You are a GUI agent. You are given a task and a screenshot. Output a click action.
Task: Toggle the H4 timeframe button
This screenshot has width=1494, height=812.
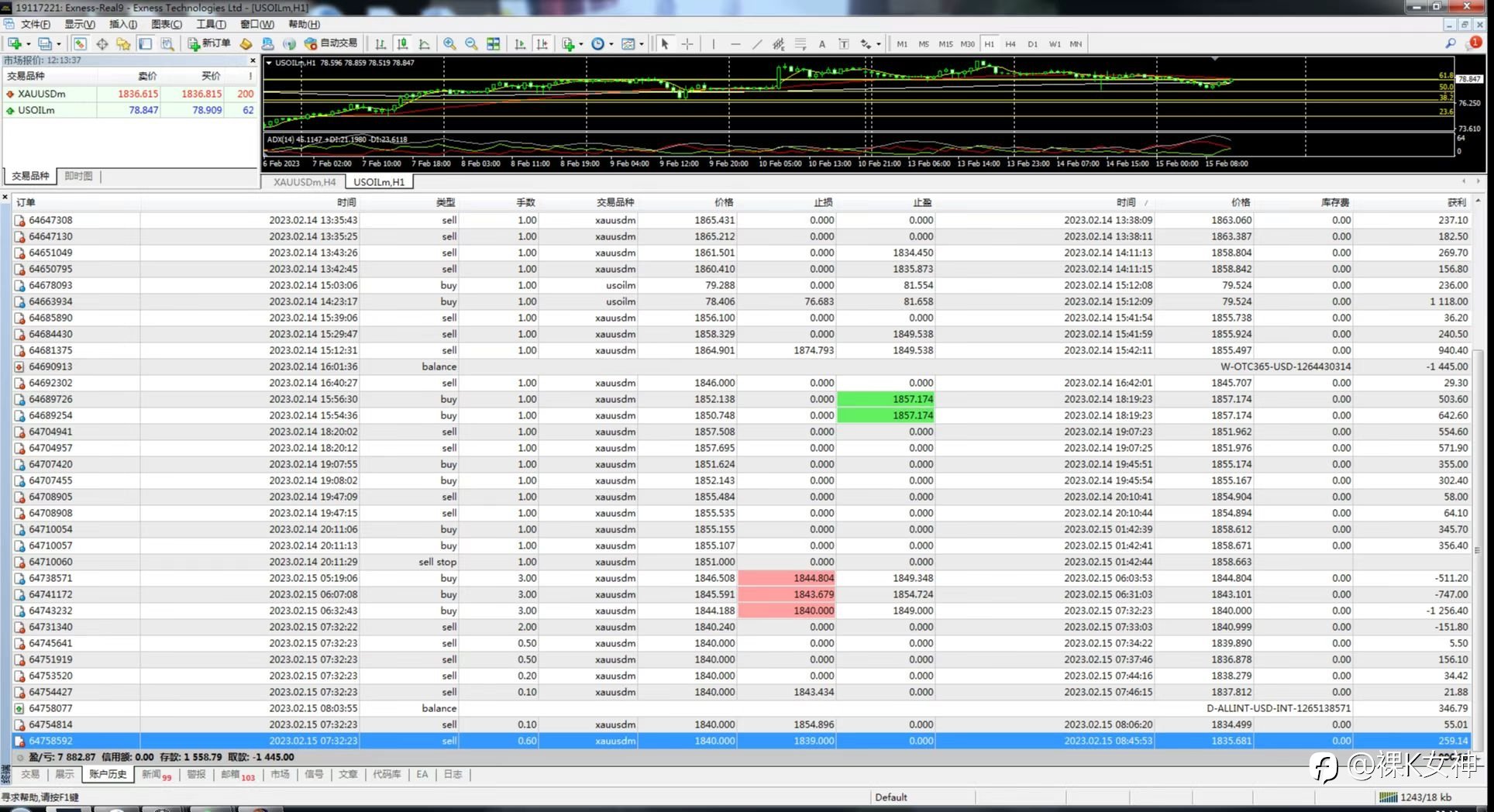1010,44
